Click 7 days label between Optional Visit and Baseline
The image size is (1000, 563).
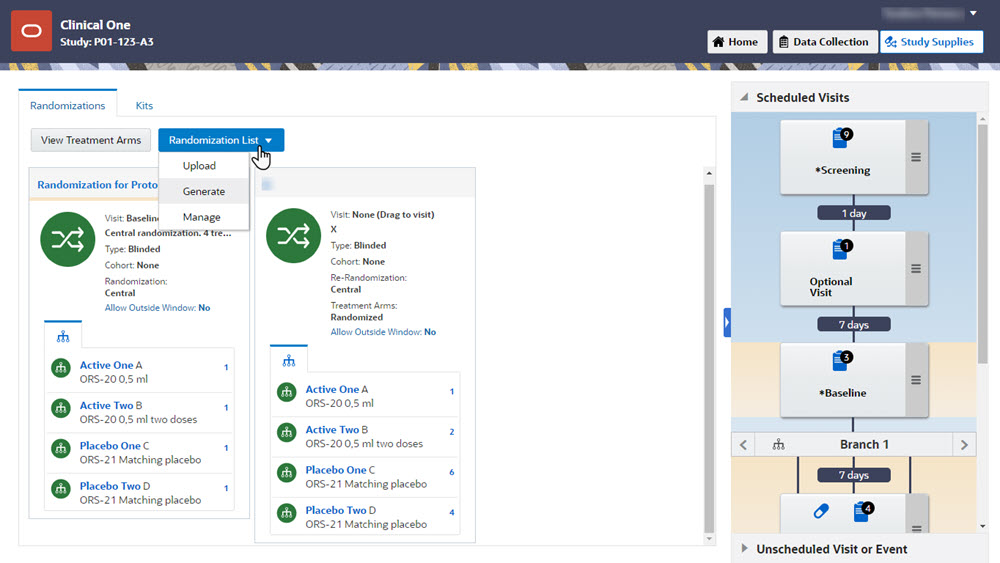tap(854, 325)
